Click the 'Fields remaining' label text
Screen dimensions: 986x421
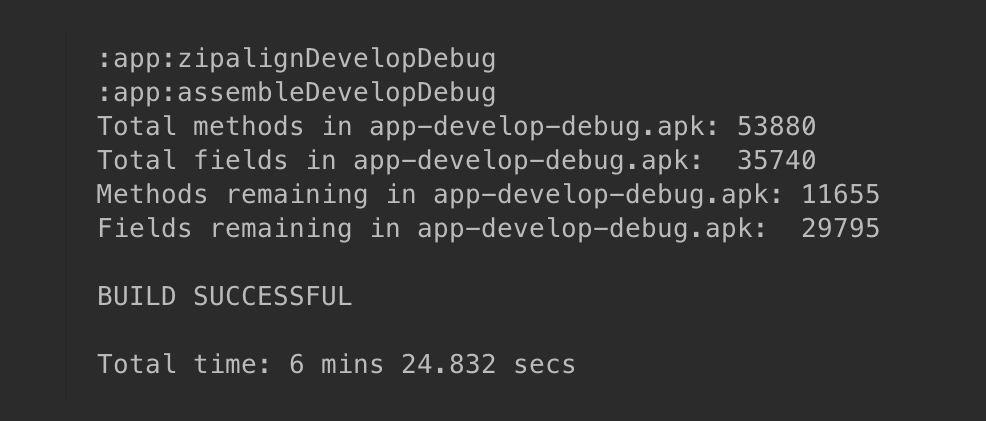pyautogui.click(x=224, y=229)
